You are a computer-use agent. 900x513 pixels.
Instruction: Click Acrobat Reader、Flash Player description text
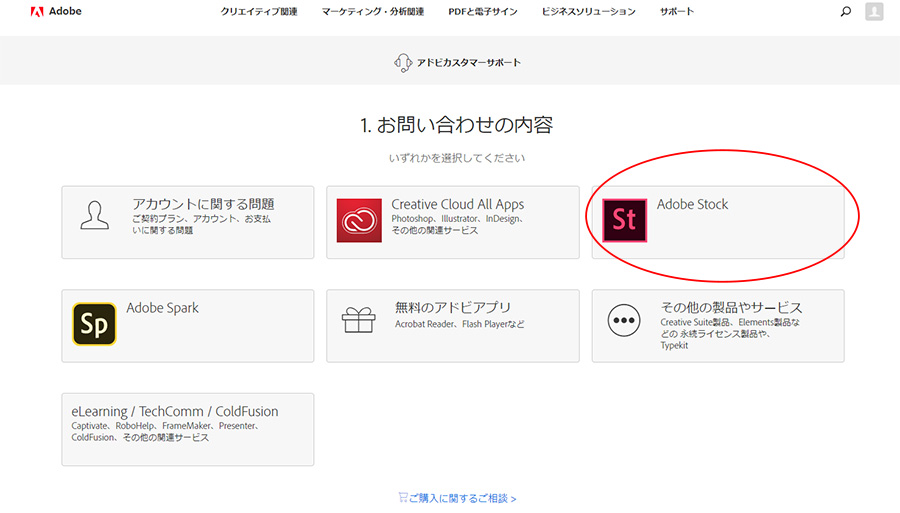click(x=460, y=324)
